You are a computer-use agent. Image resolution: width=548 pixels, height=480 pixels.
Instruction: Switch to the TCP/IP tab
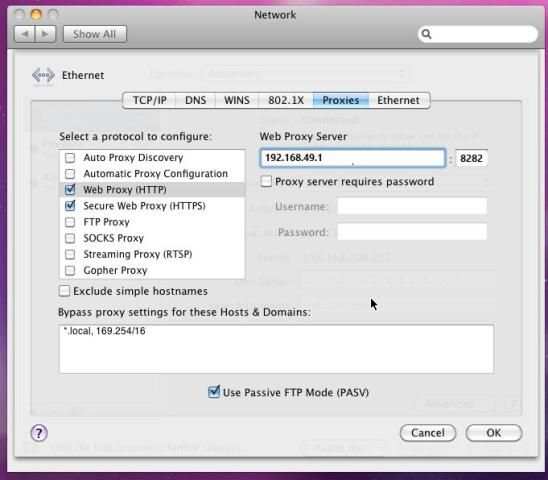click(x=150, y=100)
